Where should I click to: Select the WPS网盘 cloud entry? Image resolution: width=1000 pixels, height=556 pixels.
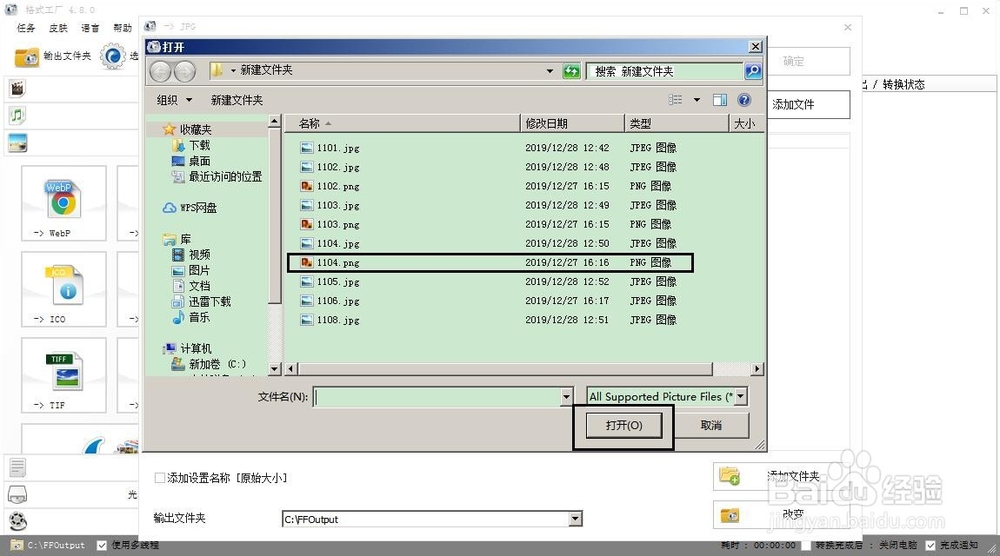(x=189, y=208)
